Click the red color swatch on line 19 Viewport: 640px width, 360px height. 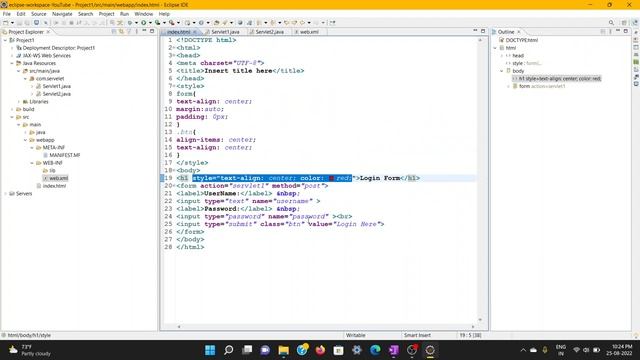331,178
